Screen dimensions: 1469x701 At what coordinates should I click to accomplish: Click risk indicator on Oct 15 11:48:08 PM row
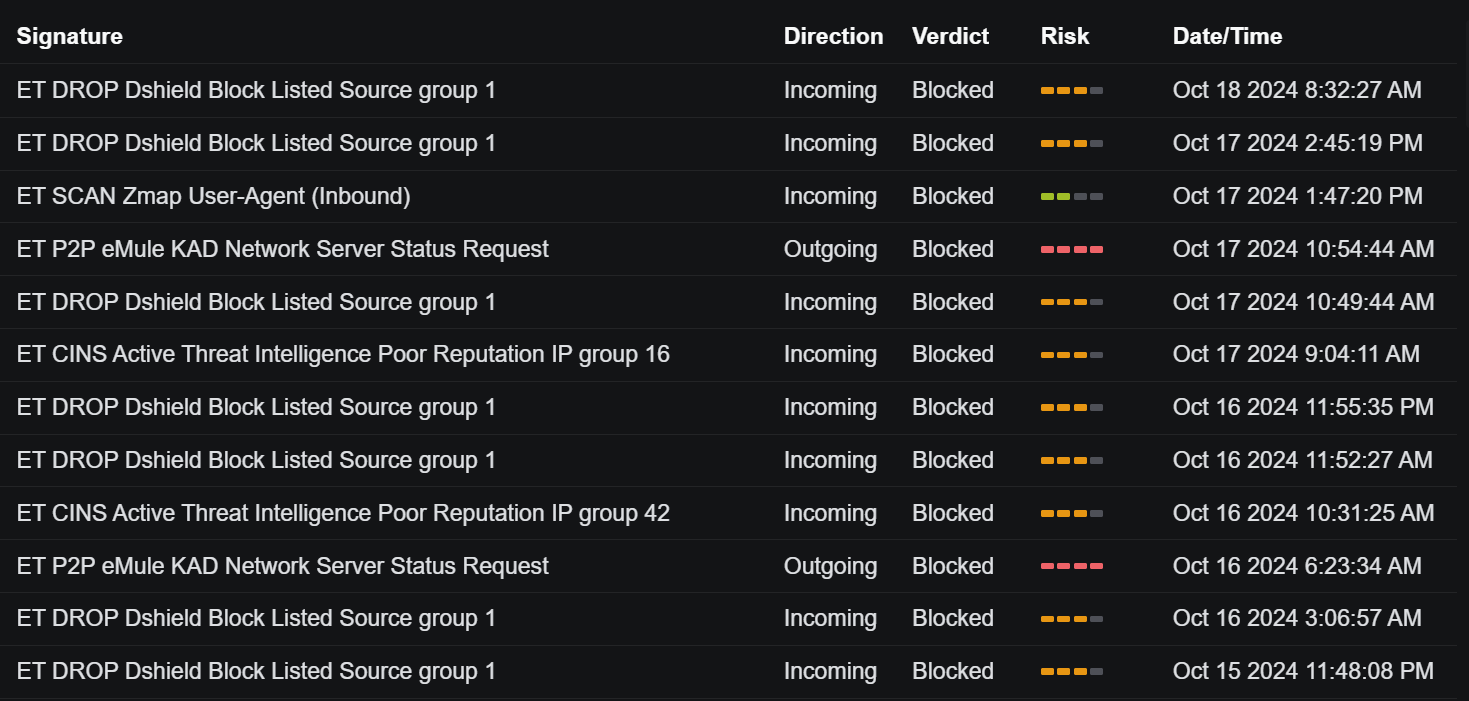click(1071, 672)
